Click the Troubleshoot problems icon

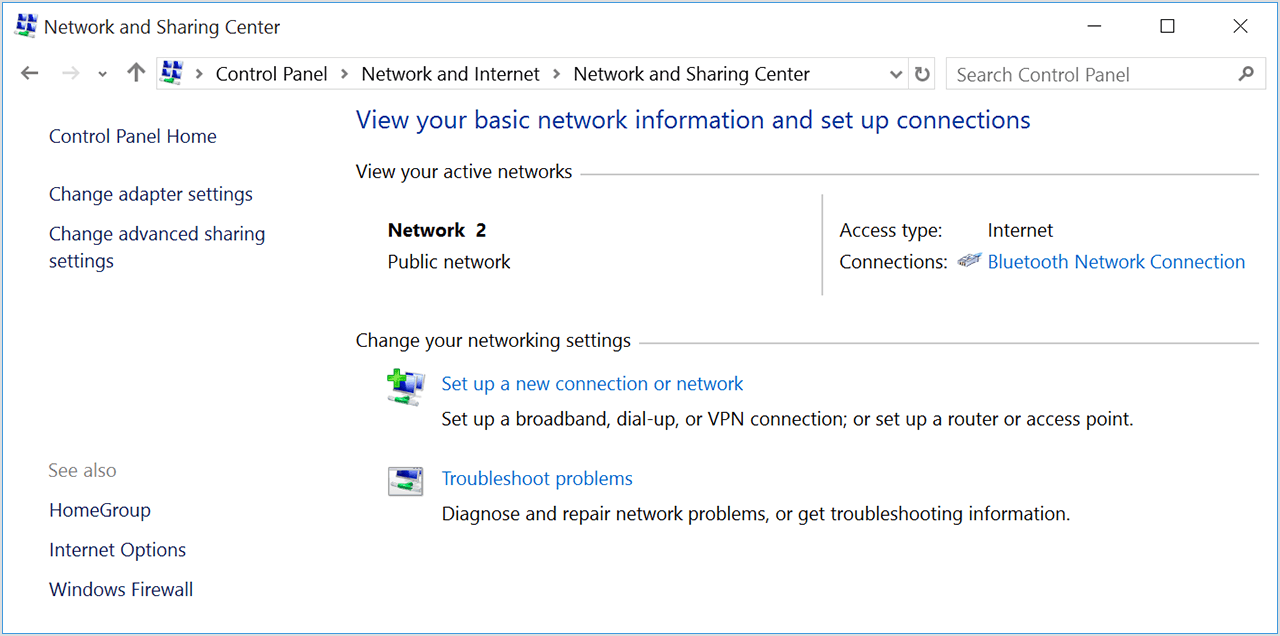tap(406, 481)
